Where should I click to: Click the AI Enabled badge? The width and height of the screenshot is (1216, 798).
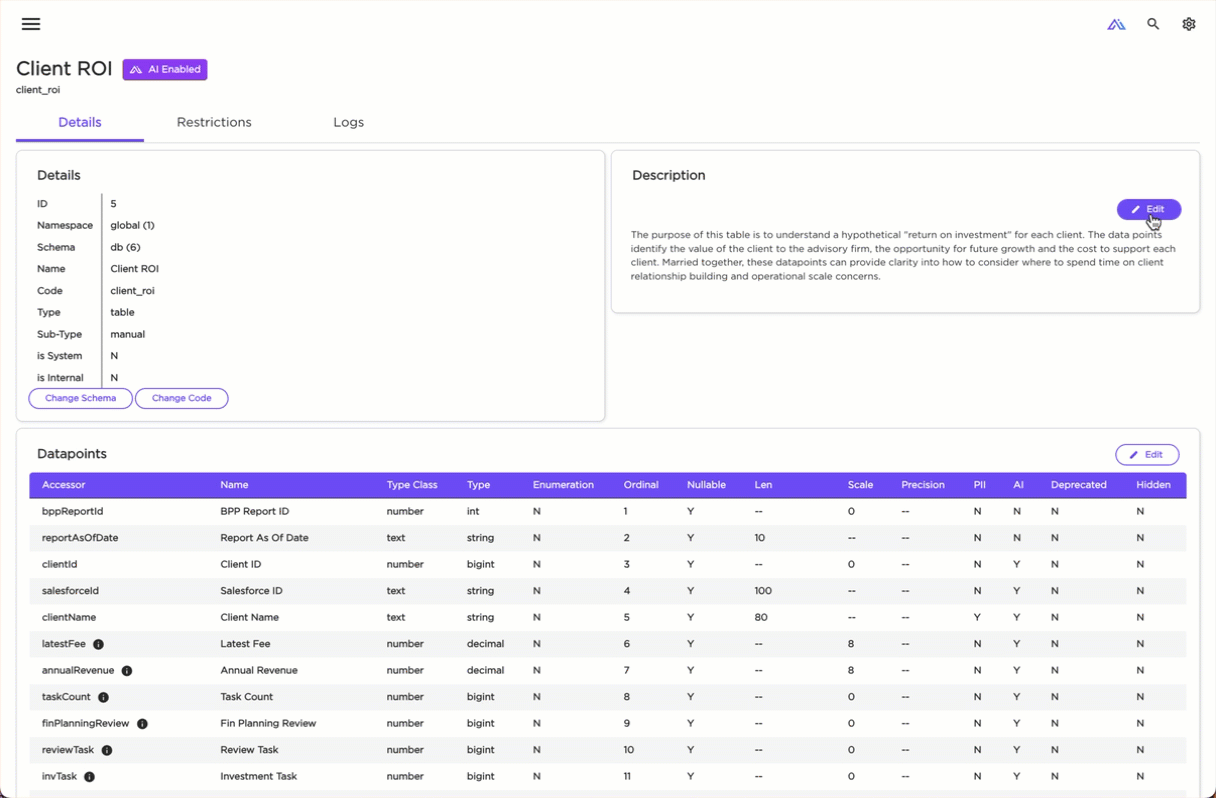165,70
